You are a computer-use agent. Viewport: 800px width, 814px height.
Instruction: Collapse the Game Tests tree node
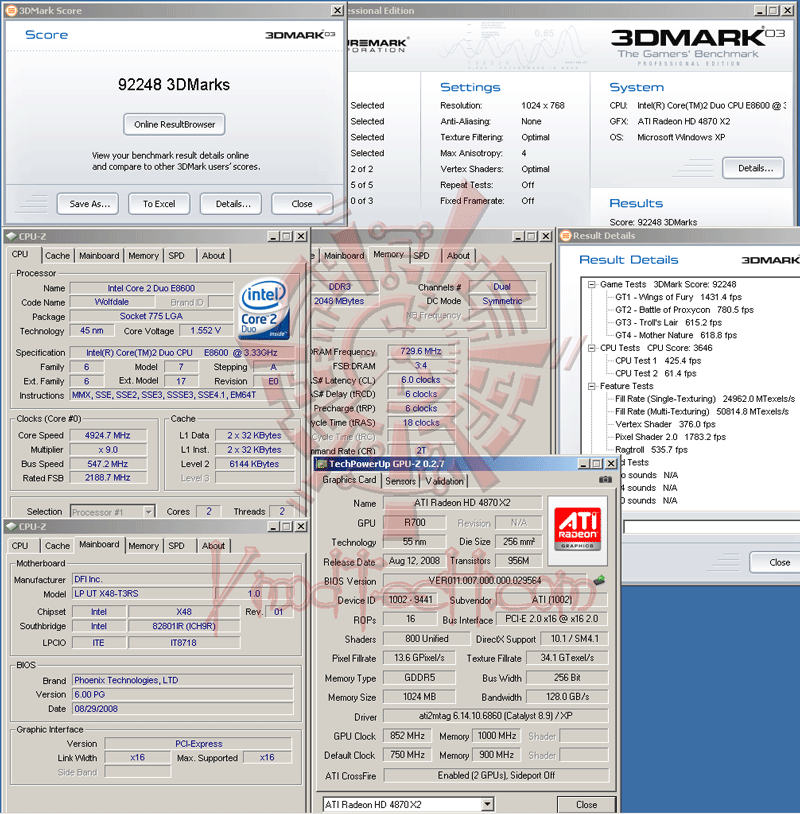(591, 284)
